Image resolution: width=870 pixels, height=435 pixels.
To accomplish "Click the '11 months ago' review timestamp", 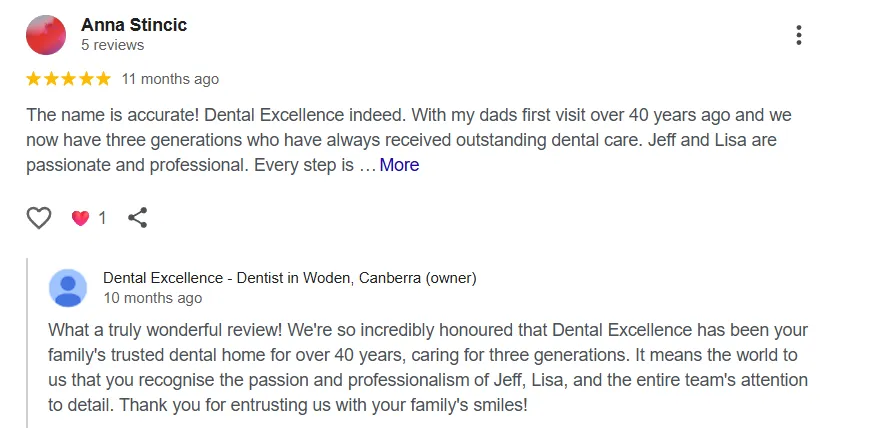I will pyautogui.click(x=170, y=79).
